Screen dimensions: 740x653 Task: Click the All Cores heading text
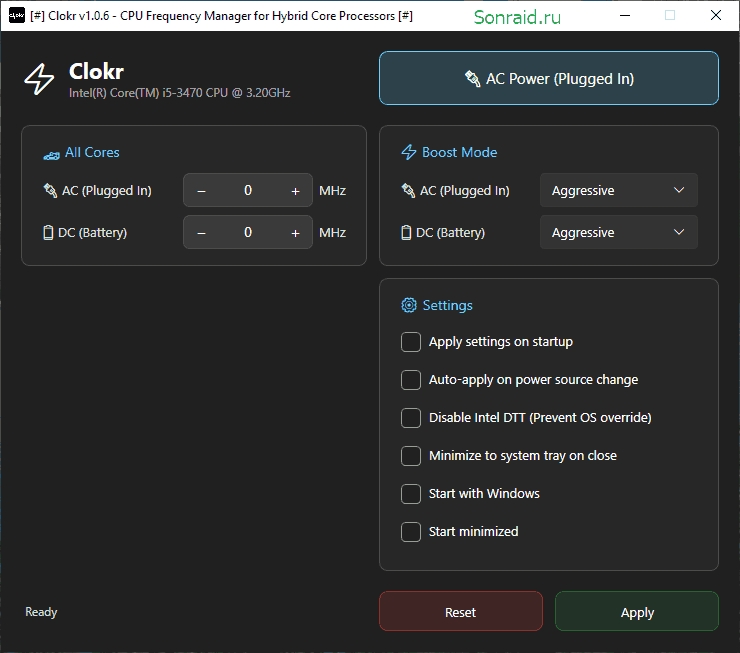[x=92, y=152]
